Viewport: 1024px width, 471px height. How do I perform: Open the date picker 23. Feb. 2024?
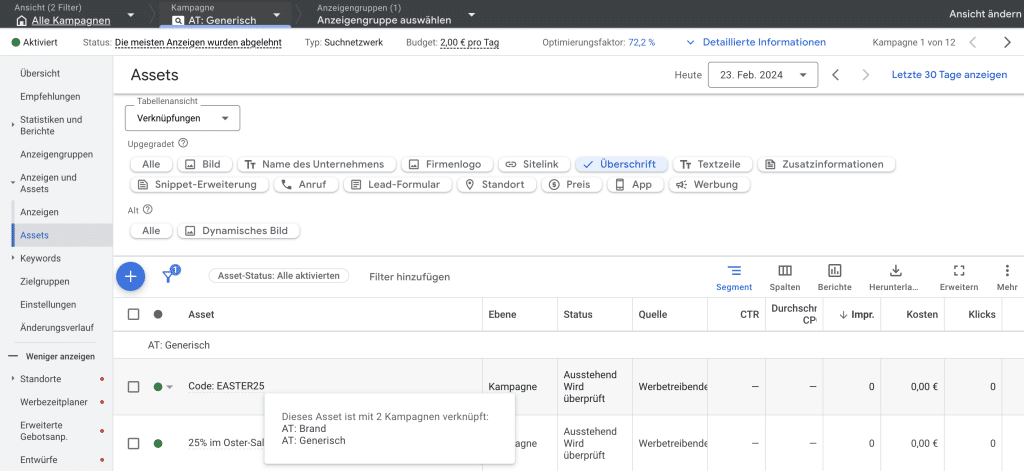click(x=763, y=74)
